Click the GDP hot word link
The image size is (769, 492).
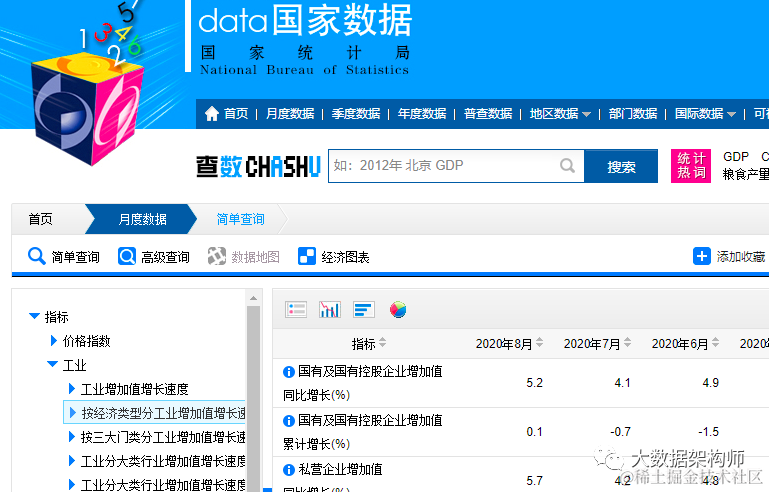pyautogui.click(x=736, y=156)
